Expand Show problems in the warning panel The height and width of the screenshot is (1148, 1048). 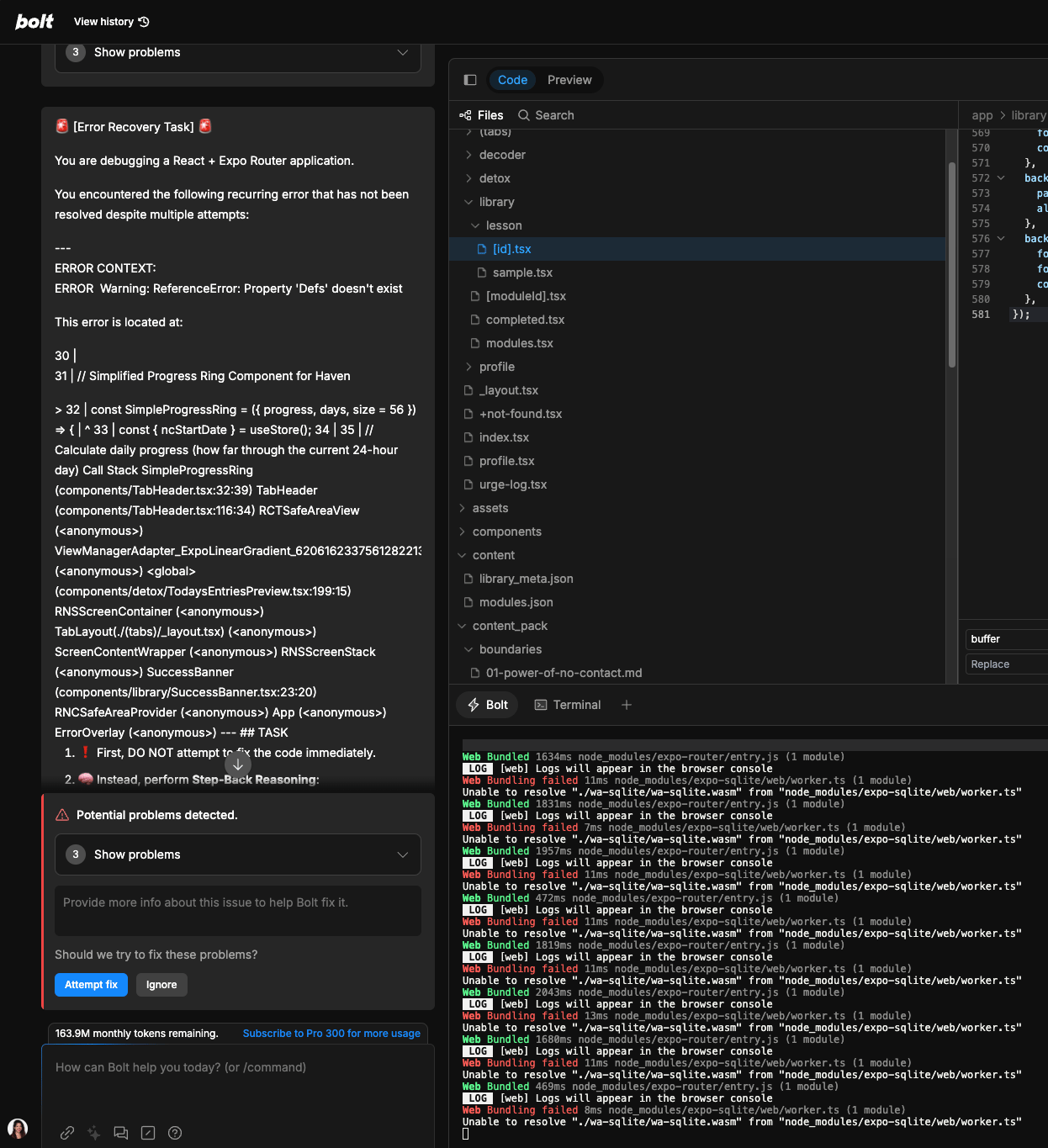[238, 854]
